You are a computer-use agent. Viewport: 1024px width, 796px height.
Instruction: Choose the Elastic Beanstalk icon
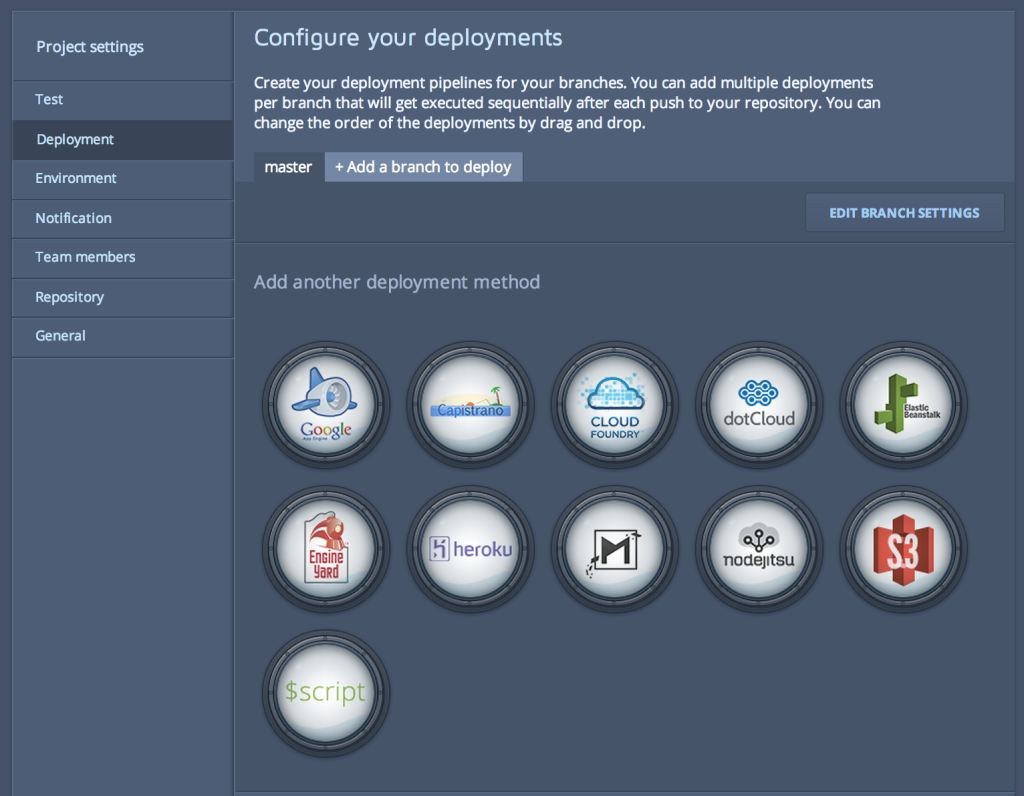[903, 405]
